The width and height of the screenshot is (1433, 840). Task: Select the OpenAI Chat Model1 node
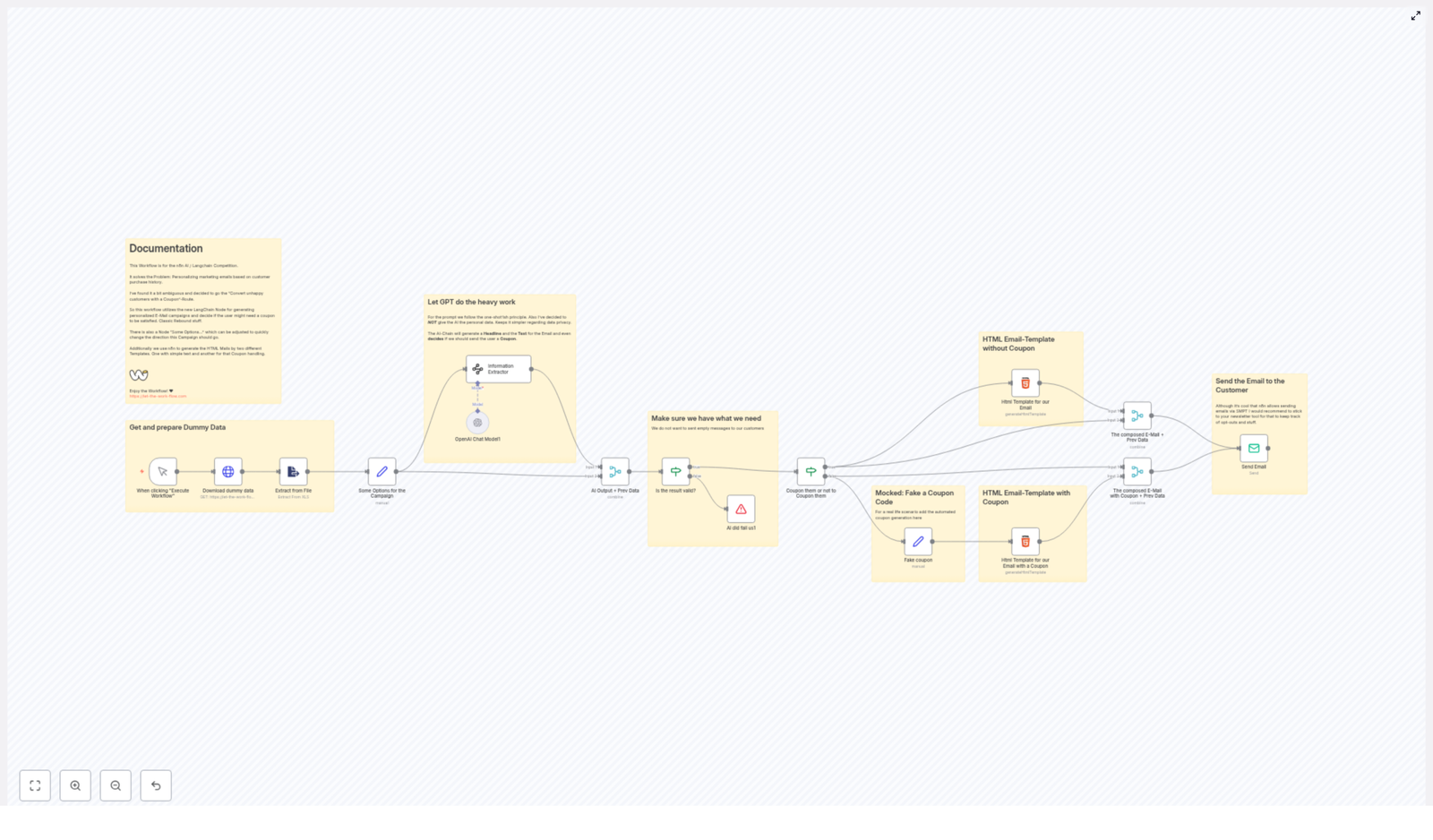click(478, 422)
